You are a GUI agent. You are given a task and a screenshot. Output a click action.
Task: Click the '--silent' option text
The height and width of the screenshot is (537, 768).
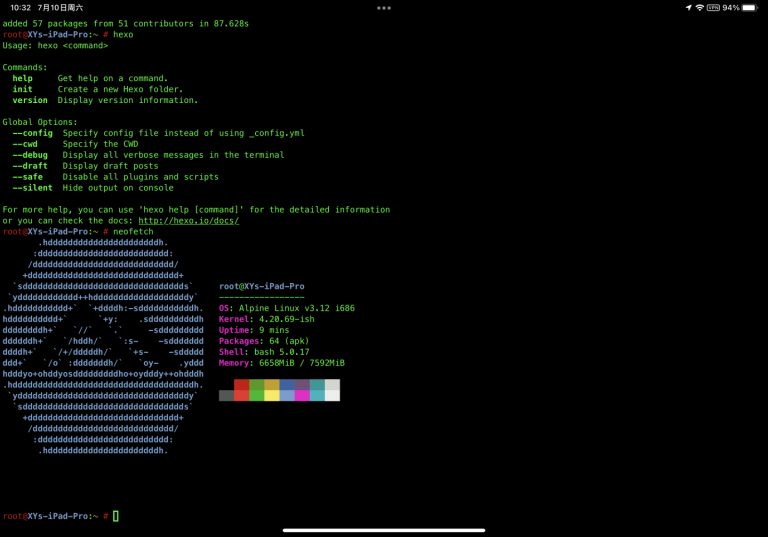pyautogui.click(x=32, y=187)
